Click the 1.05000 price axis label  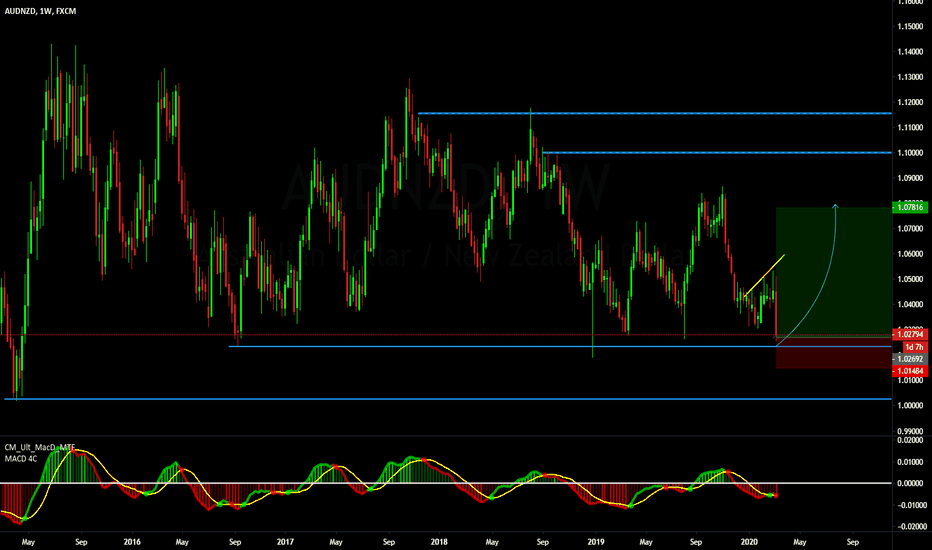click(x=911, y=279)
